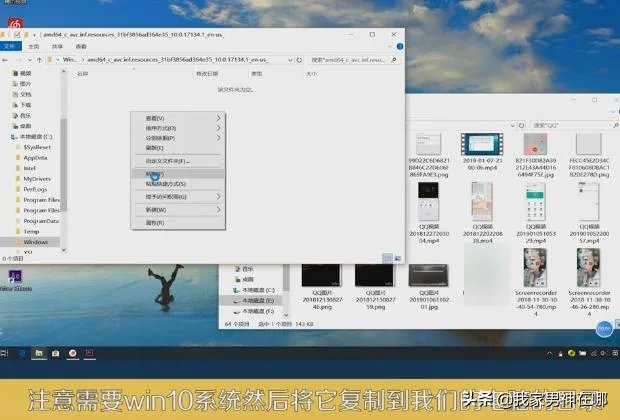Viewport: 620px width, 420px height.
Task: Refresh the amd64 folder address bar
Action: point(299,60)
